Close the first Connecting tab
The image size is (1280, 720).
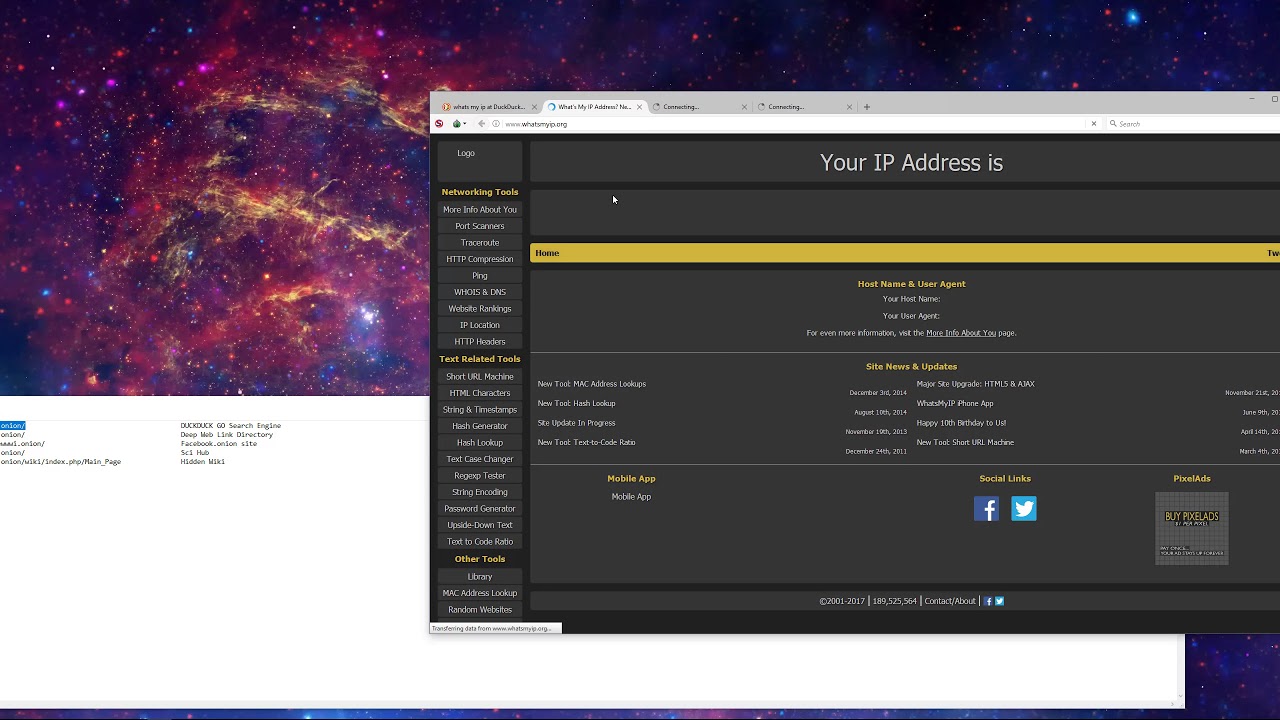pos(744,107)
